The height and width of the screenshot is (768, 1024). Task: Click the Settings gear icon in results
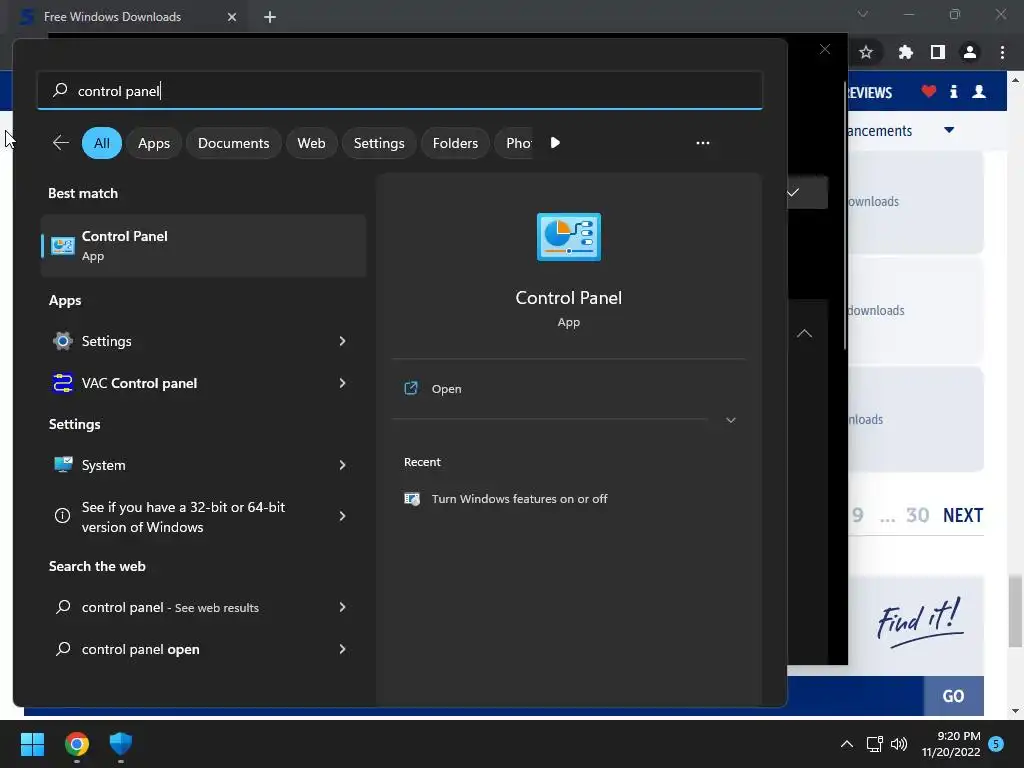(x=63, y=341)
